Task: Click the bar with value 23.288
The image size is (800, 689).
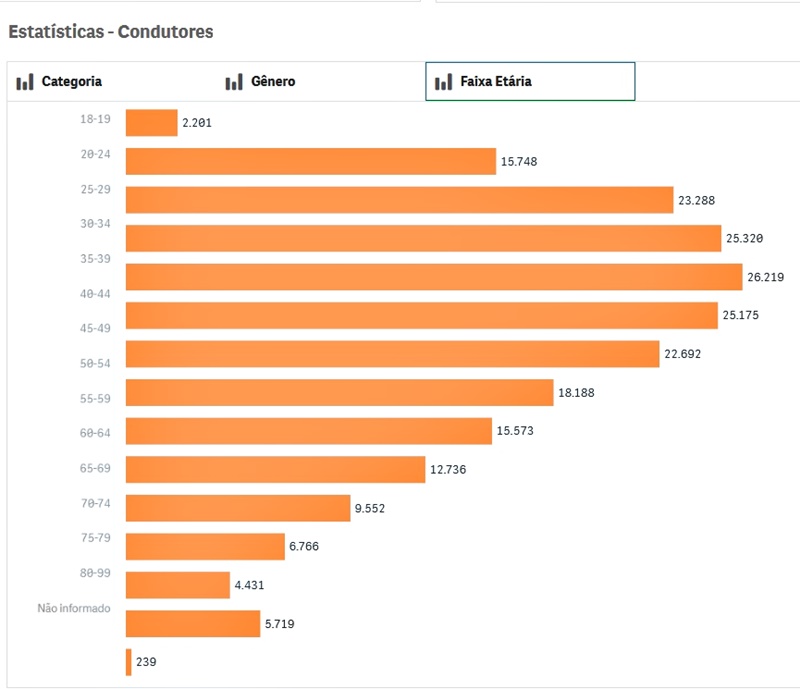Action: pyautogui.click(x=399, y=200)
